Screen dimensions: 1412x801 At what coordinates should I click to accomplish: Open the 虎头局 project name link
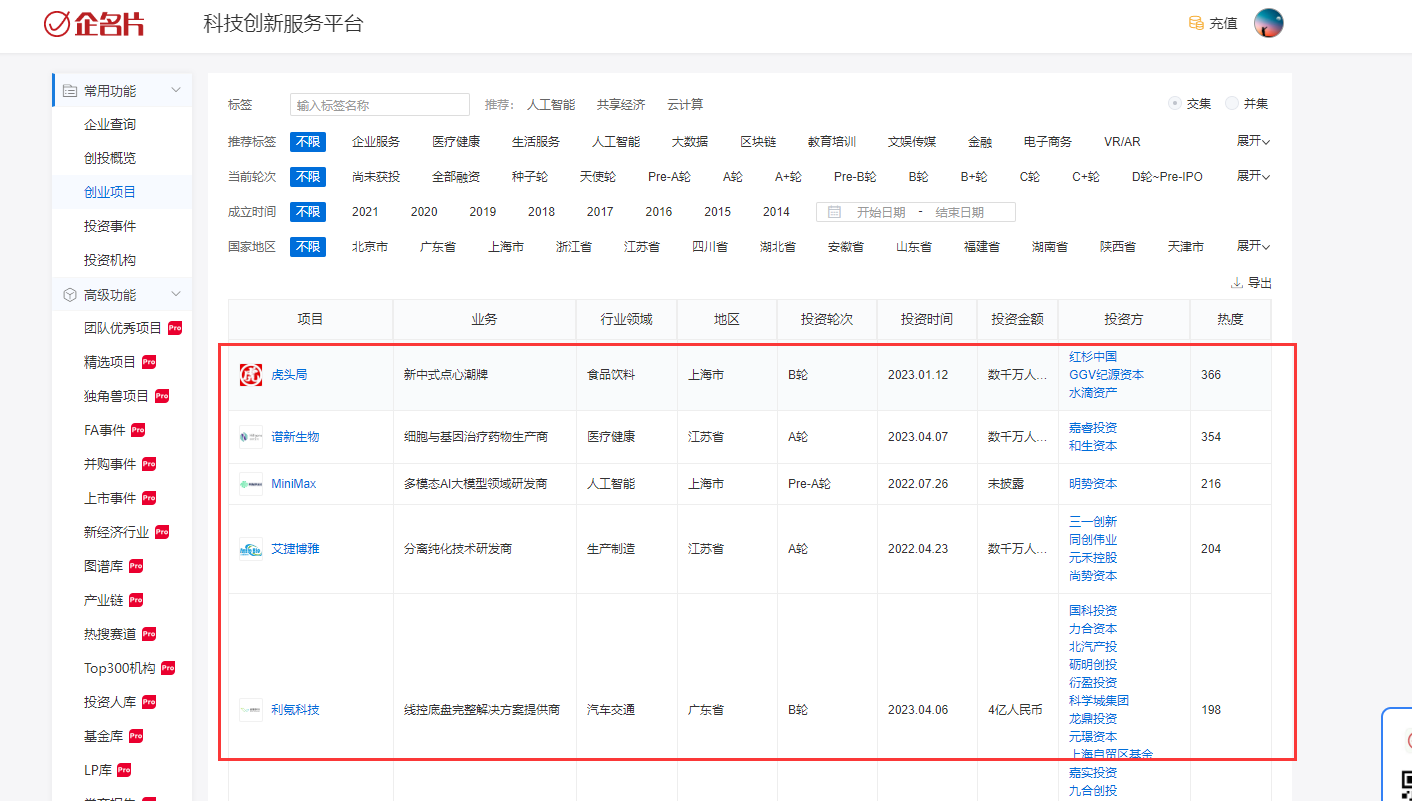[x=289, y=375]
